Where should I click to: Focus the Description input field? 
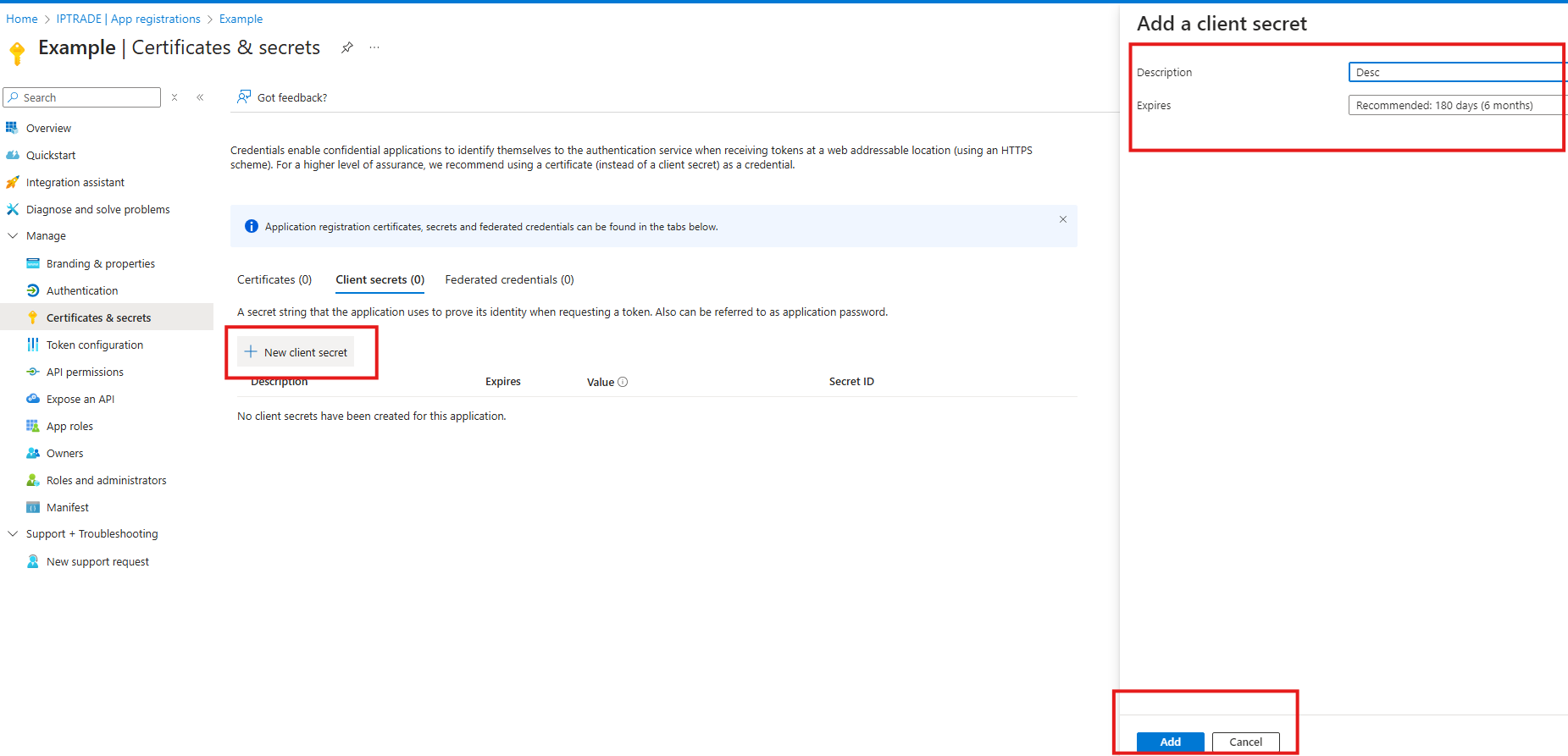(1457, 72)
